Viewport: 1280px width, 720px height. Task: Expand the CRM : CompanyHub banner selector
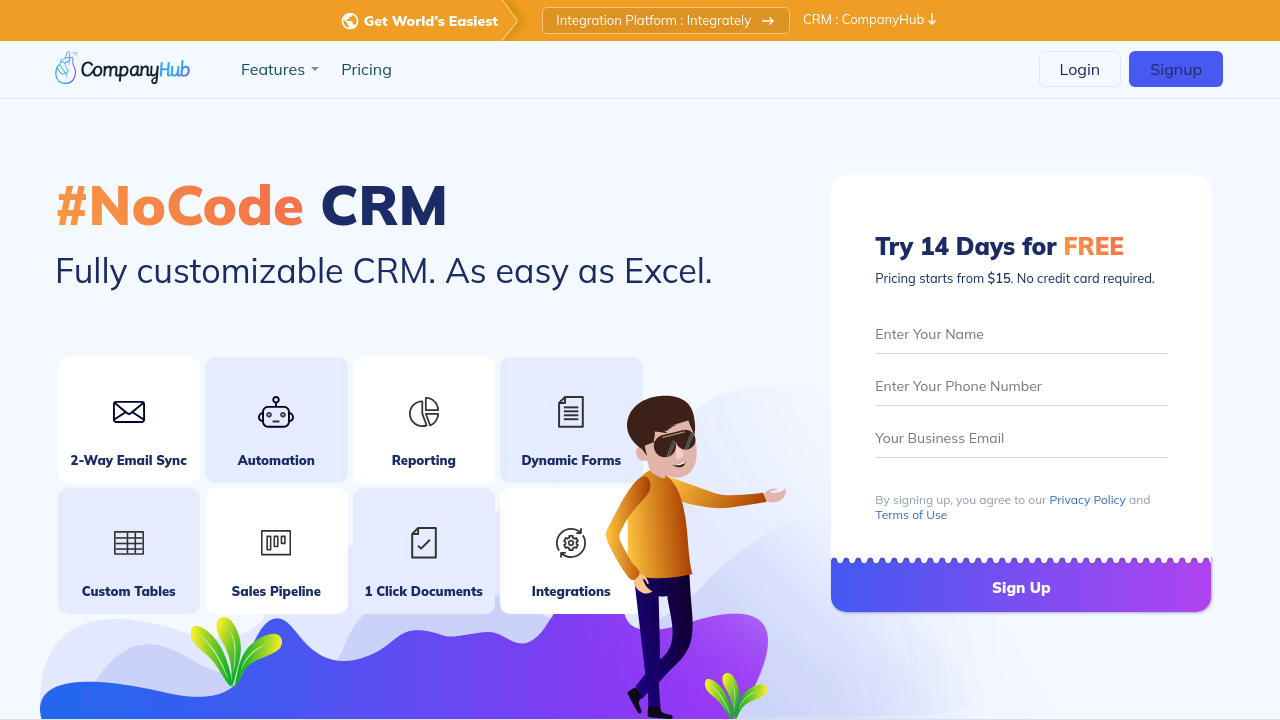(x=869, y=20)
